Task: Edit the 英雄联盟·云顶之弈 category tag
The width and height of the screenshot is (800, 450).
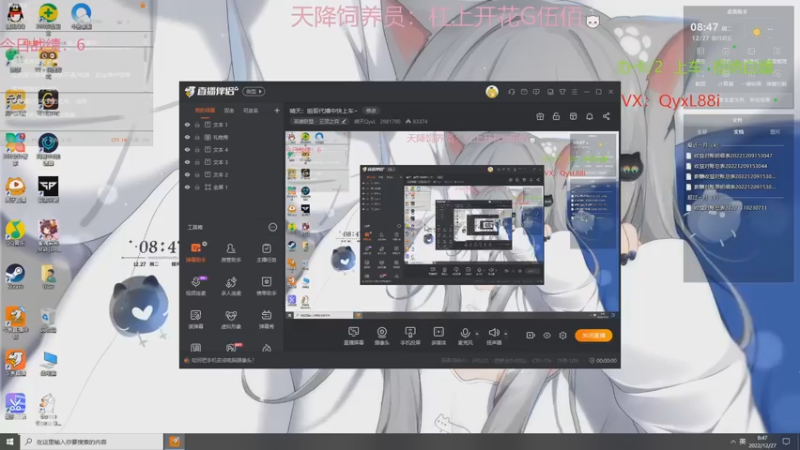Action: [319, 121]
